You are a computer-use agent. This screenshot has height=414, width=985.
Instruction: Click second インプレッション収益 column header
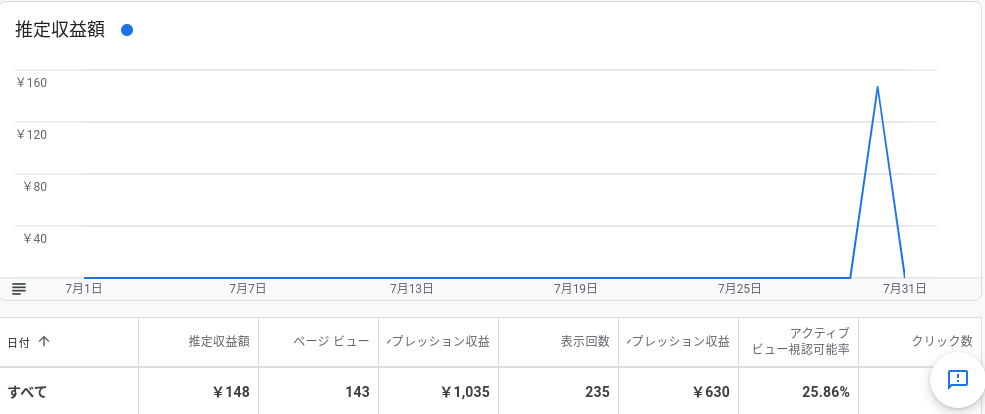click(x=678, y=342)
